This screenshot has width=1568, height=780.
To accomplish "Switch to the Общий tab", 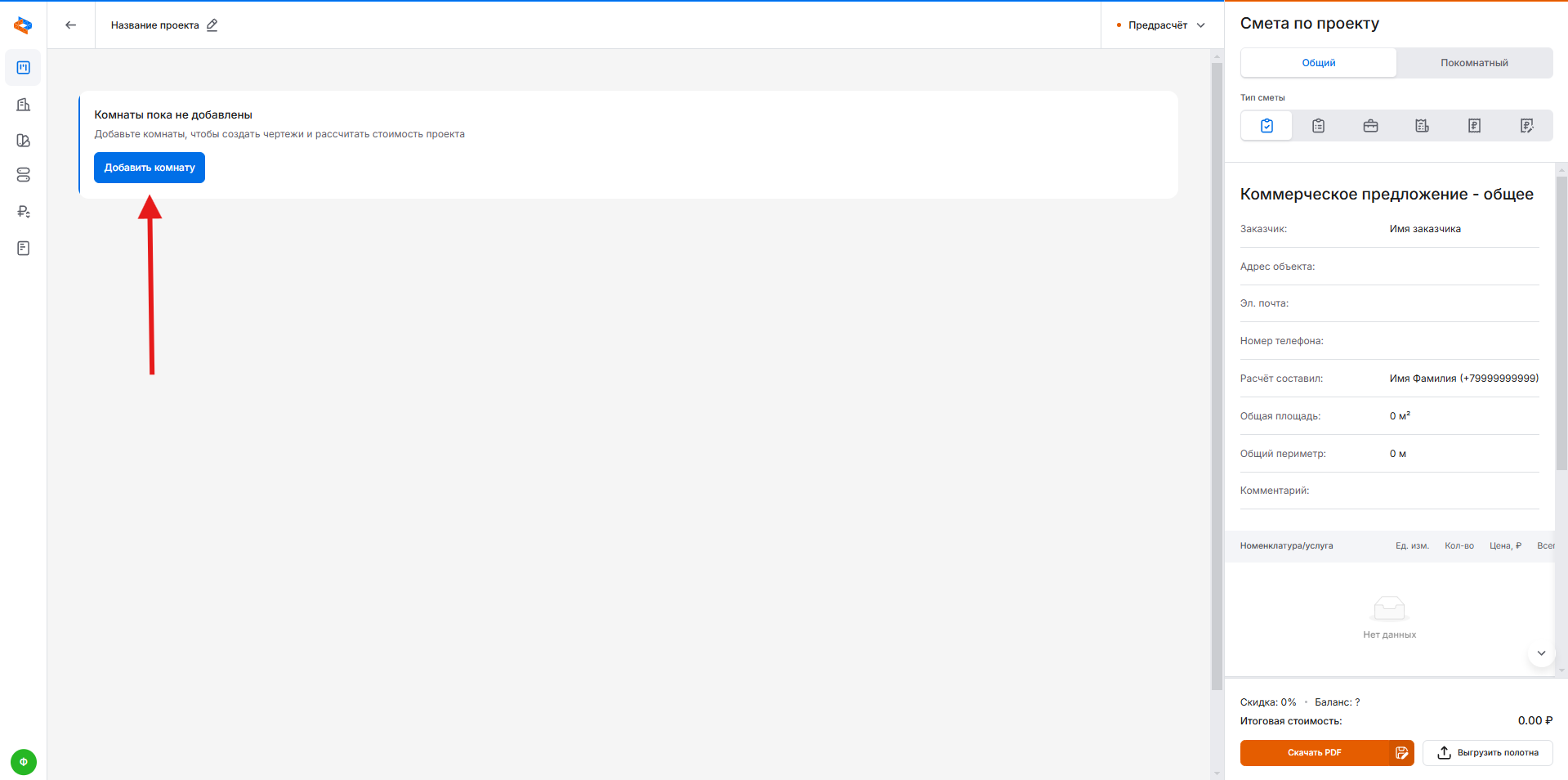I will click(1318, 63).
